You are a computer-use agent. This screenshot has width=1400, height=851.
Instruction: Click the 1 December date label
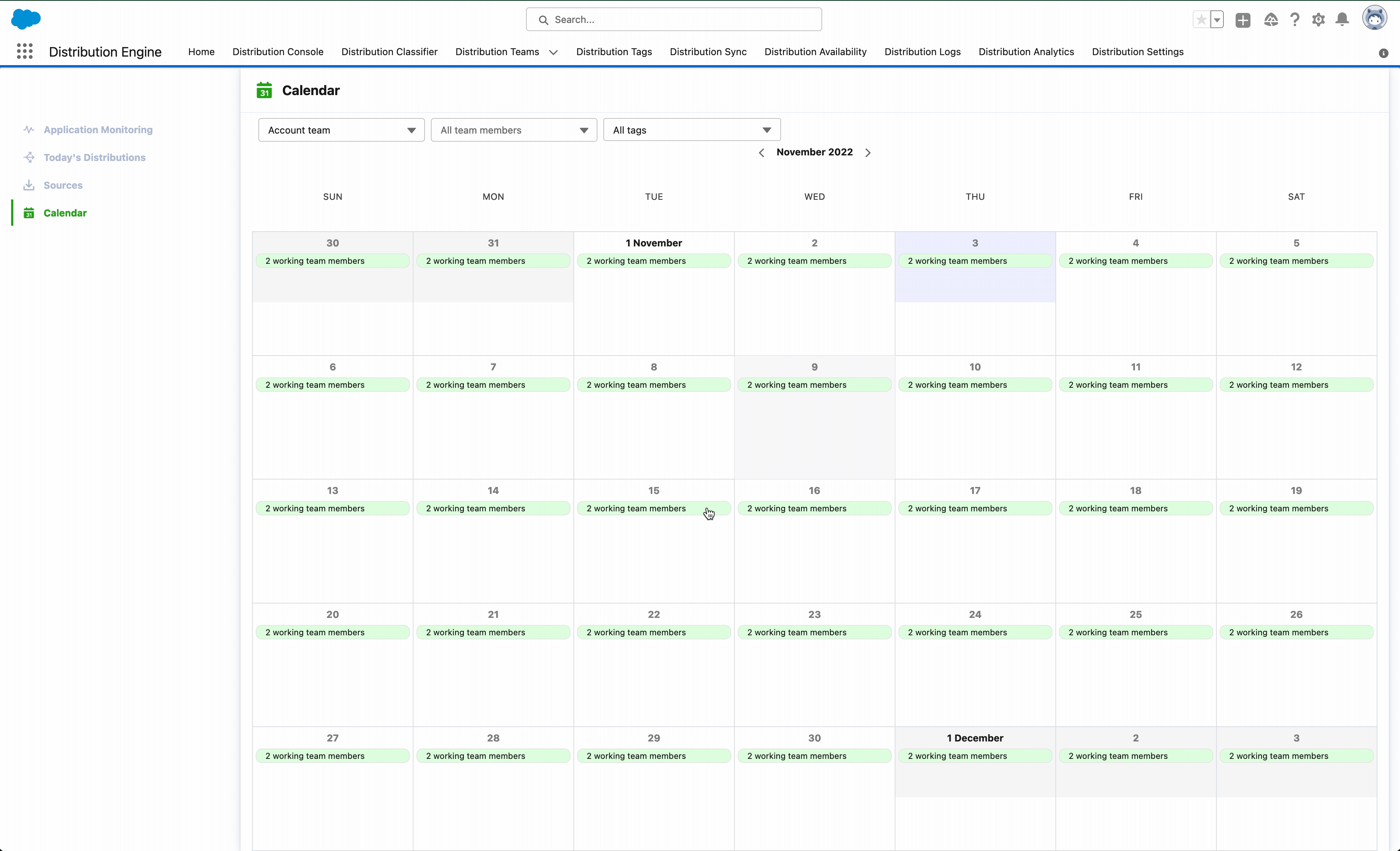click(x=975, y=738)
